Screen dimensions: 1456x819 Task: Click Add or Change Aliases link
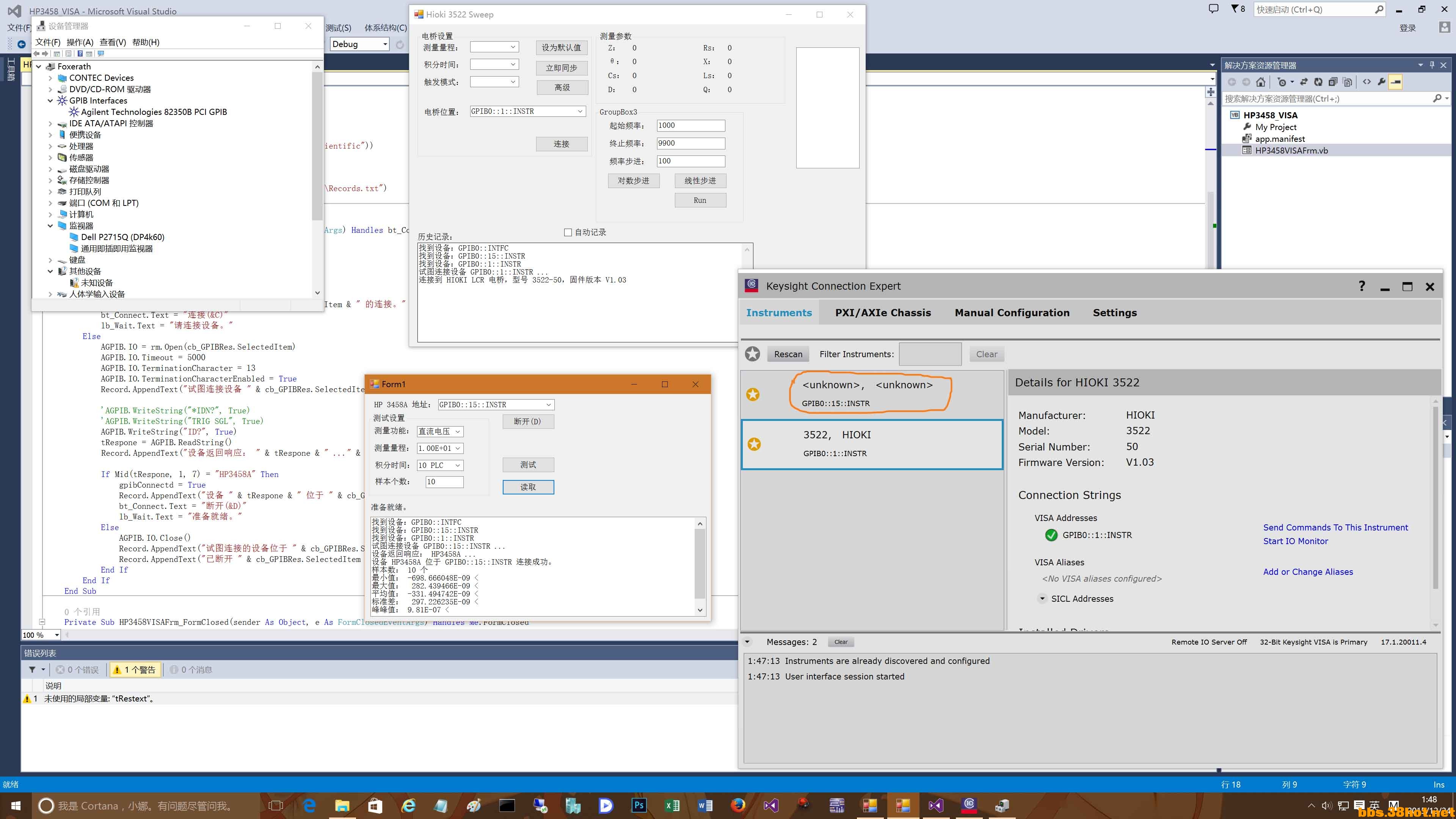click(1308, 572)
